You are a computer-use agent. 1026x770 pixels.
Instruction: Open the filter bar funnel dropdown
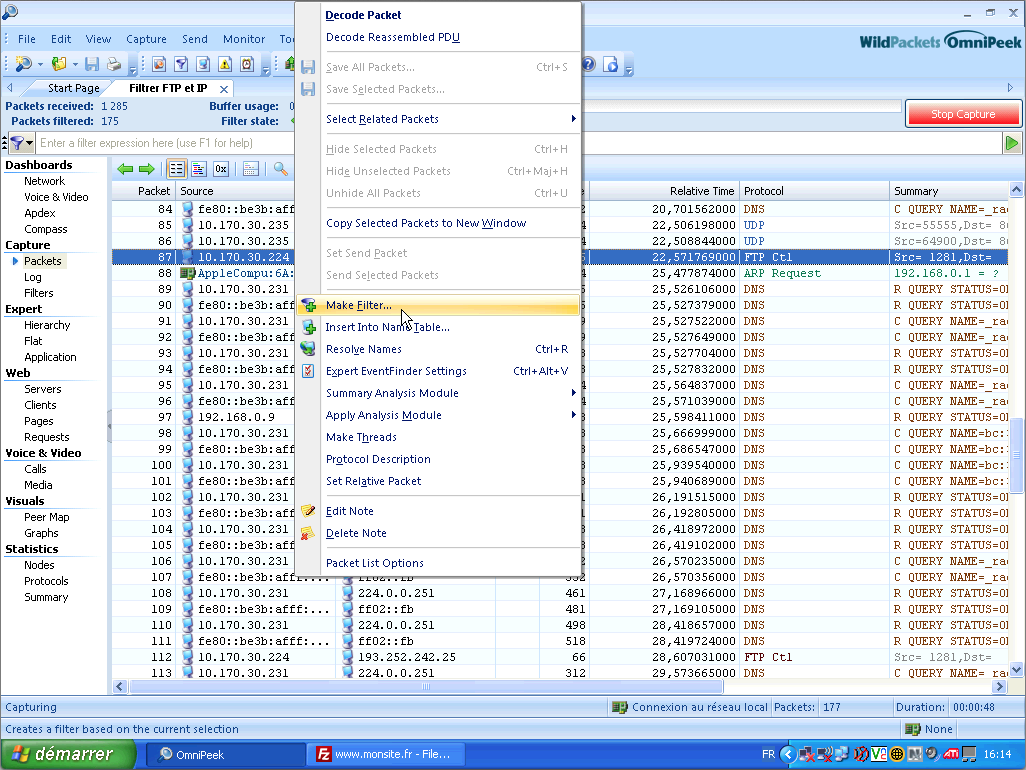pos(29,143)
